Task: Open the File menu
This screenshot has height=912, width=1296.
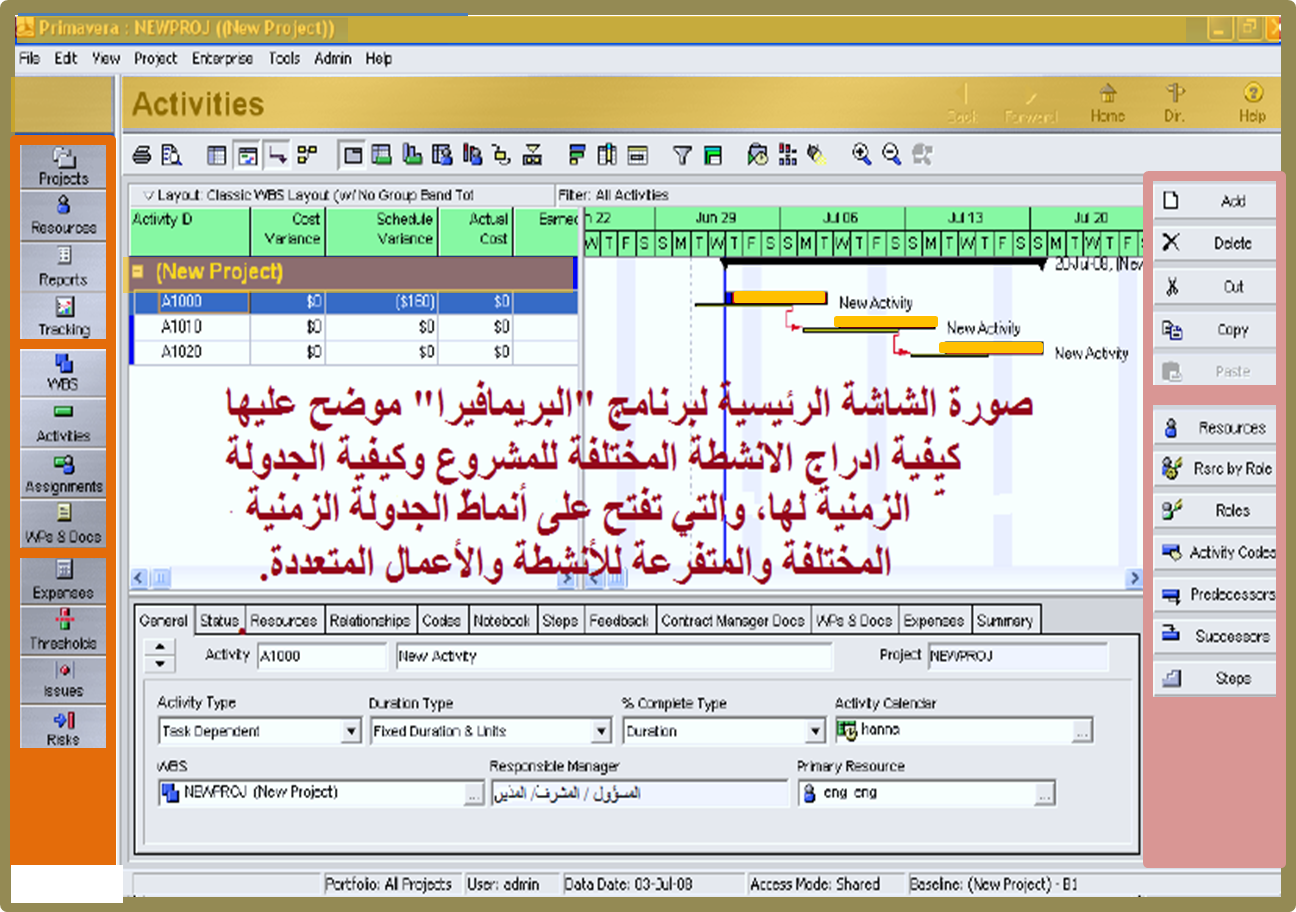Action: tap(29, 59)
